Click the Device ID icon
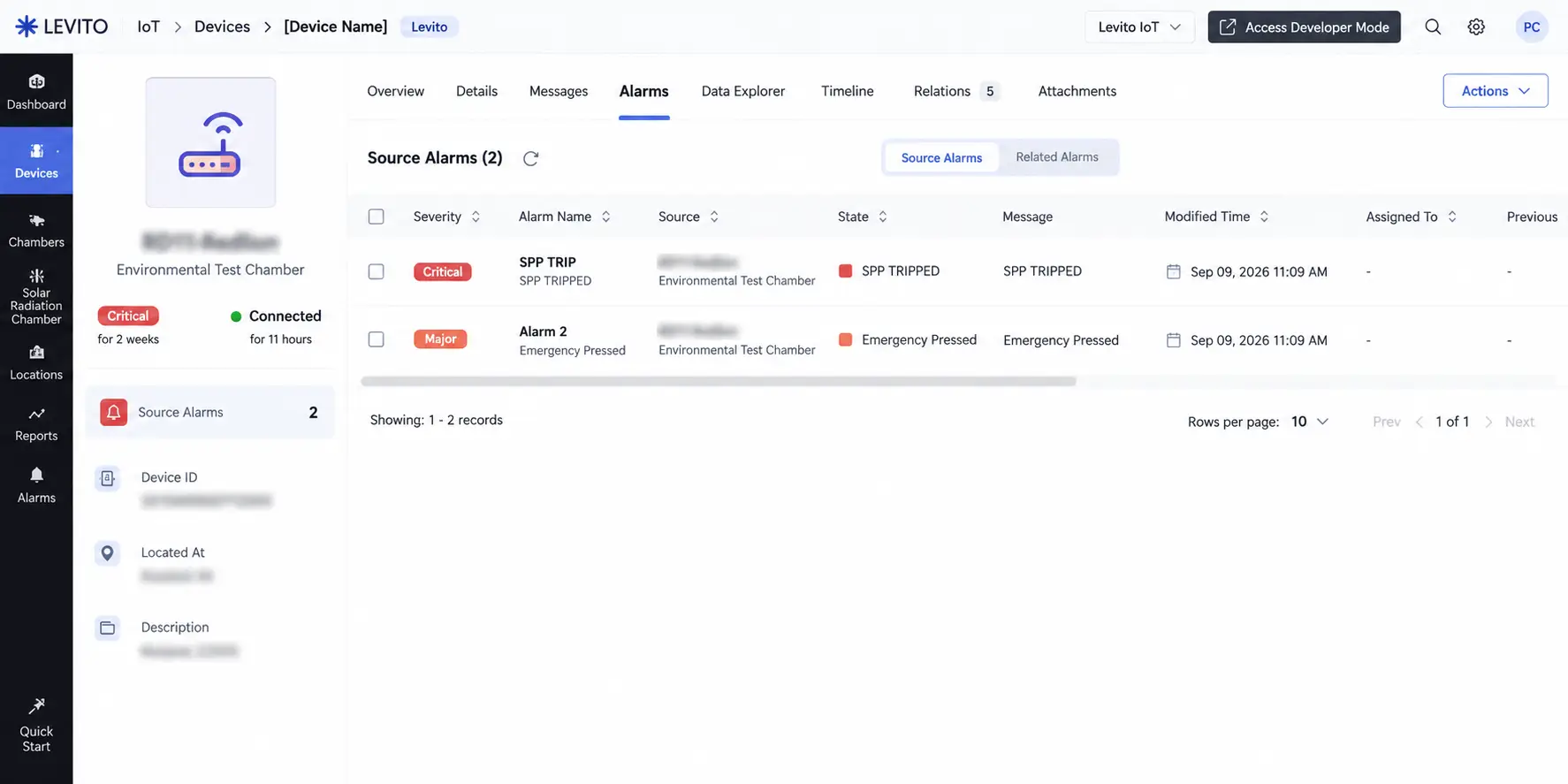This screenshot has height=784, width=1568. [x=107, y=478]
